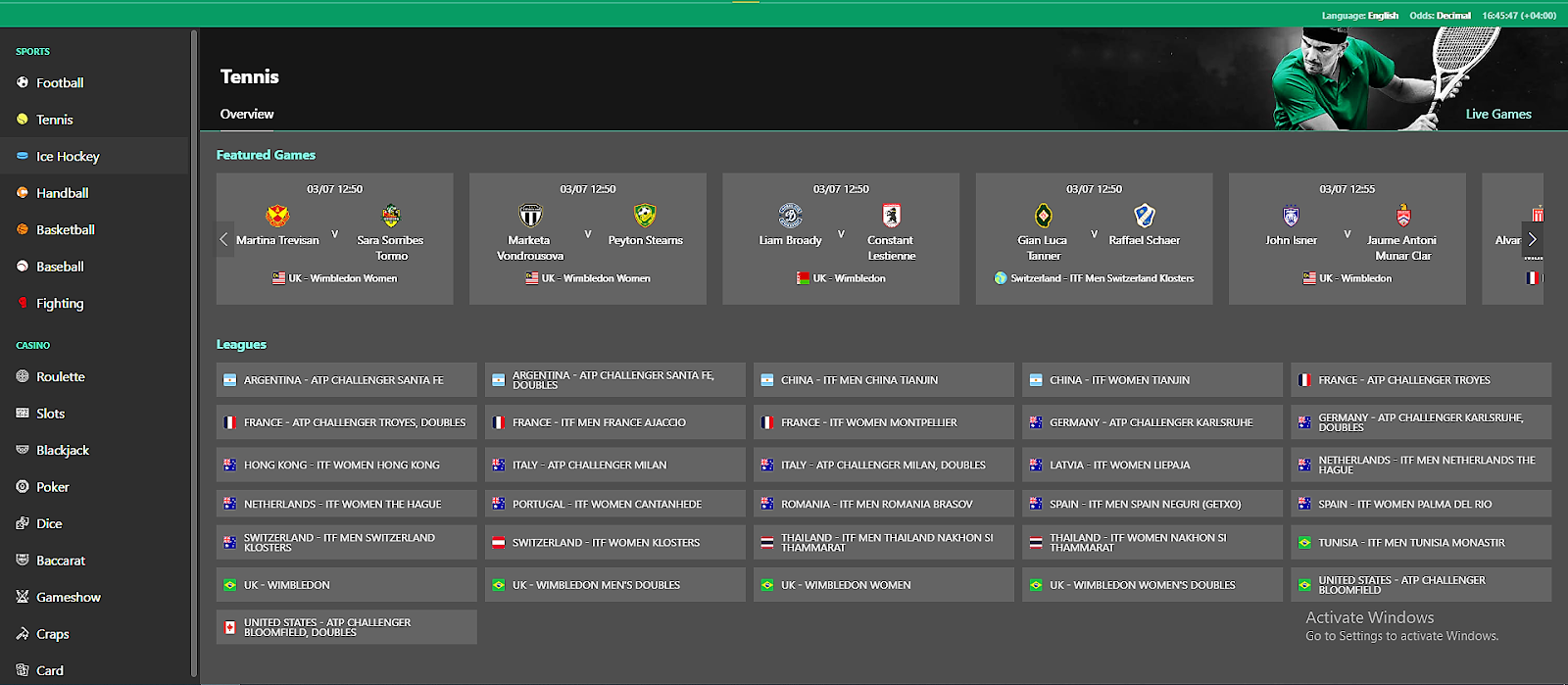
Task: Open UK - Wimbledon league
Action: tap(347, 585)
